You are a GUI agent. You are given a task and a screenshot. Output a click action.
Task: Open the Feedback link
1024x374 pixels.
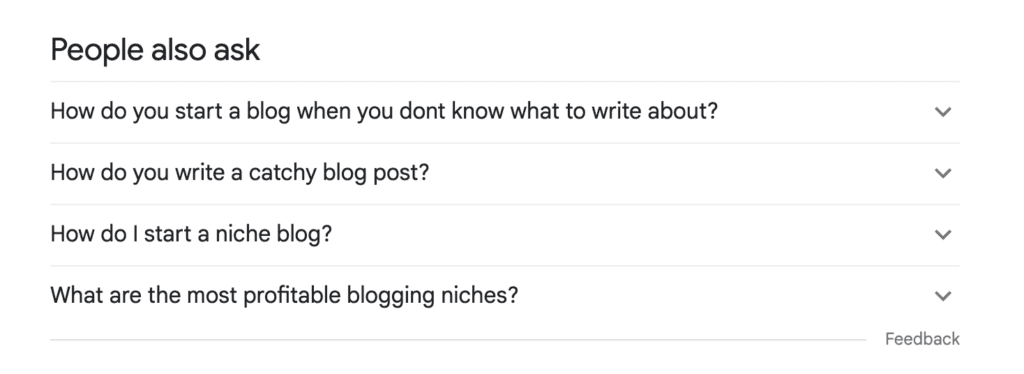(x=922, y=339)
